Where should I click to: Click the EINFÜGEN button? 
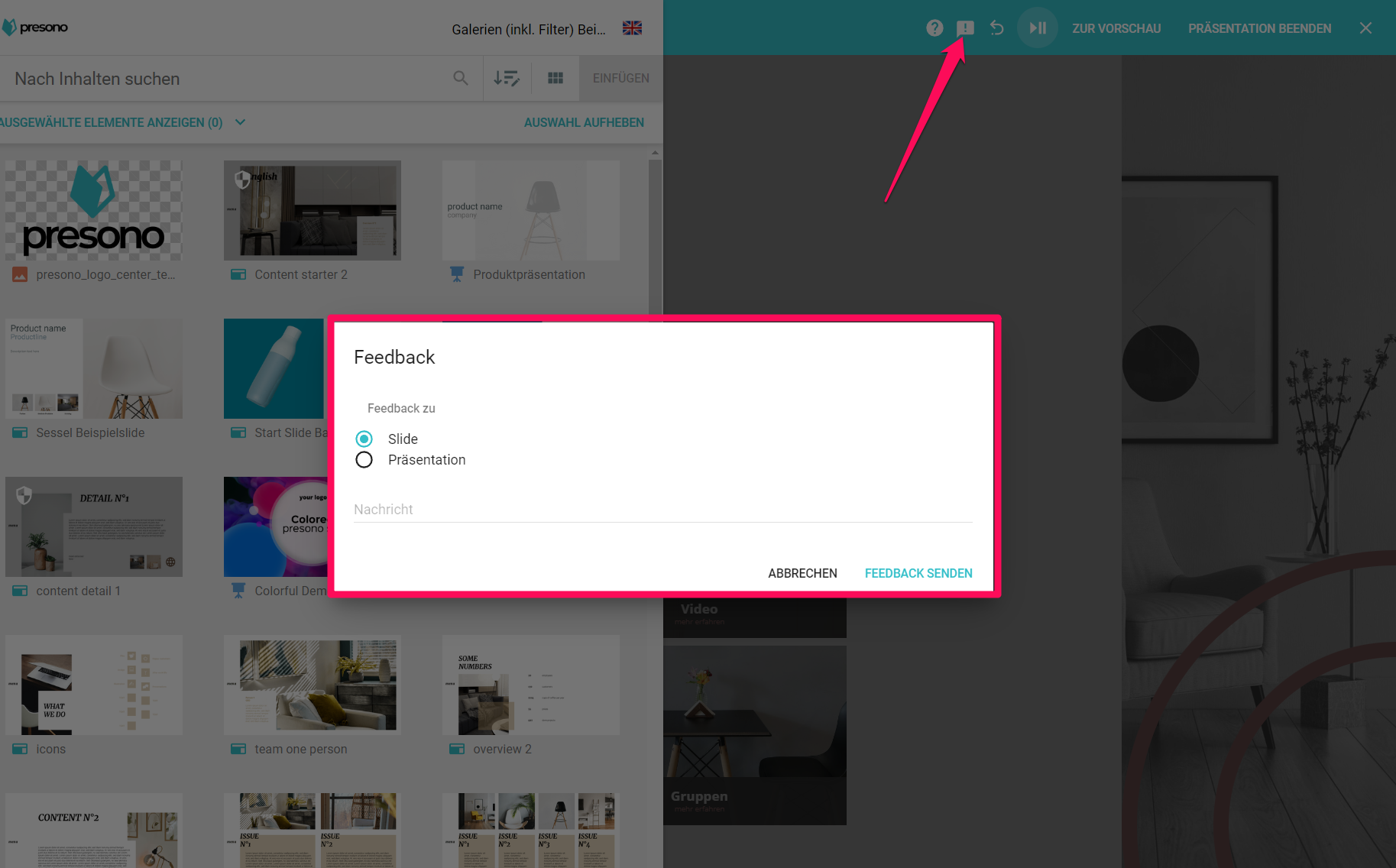click(x=620, y=78)
